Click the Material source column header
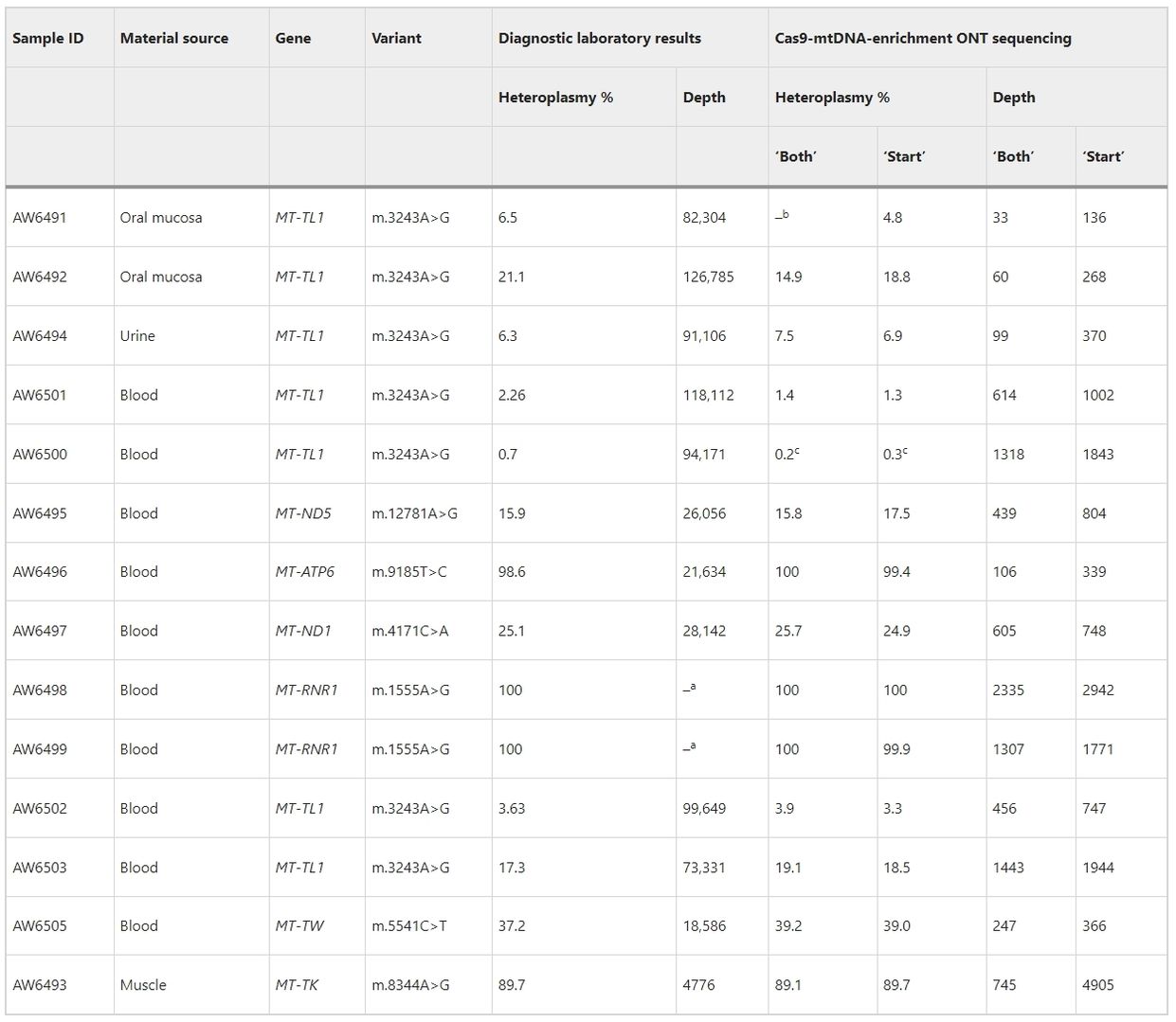 (x=173, y=39)
